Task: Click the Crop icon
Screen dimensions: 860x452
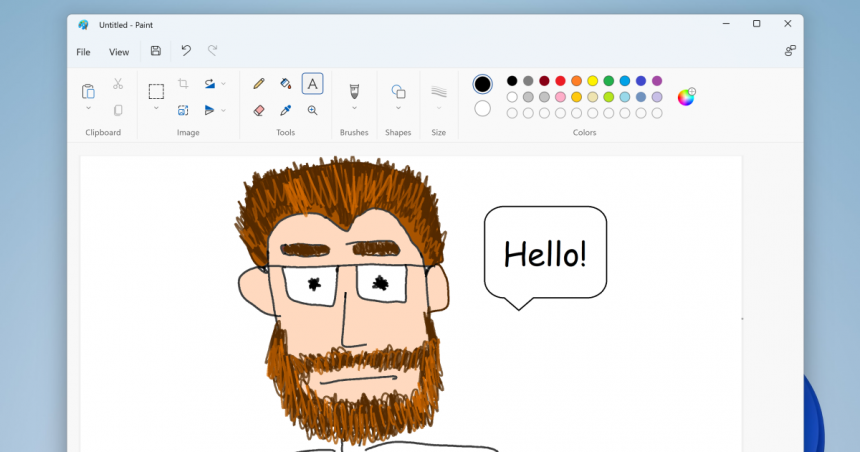Action: coord(183,83)
